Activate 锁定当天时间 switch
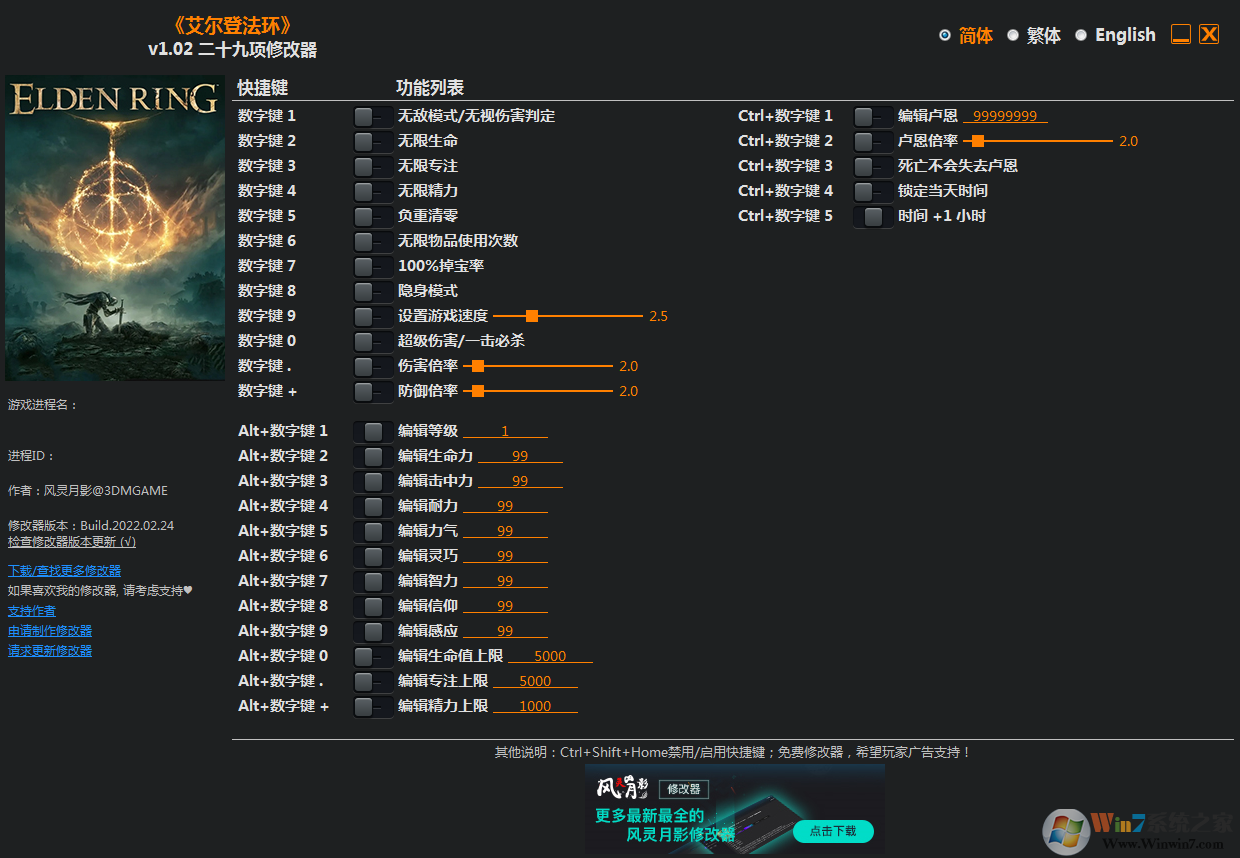The image size is (1240, 858). [871, 190]
